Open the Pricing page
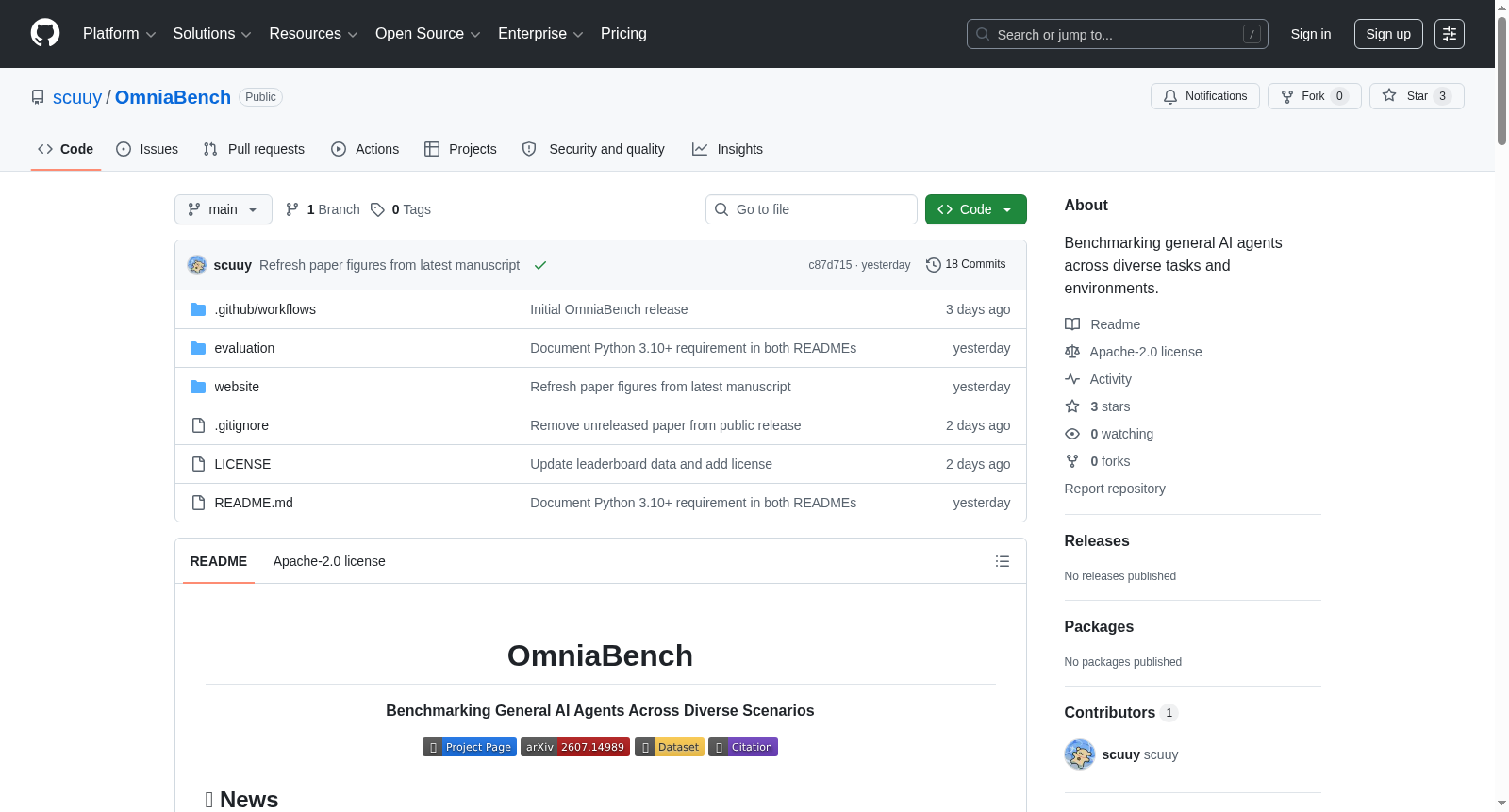This screenshot has height=812, width=1509. click(x=623, y=34)
